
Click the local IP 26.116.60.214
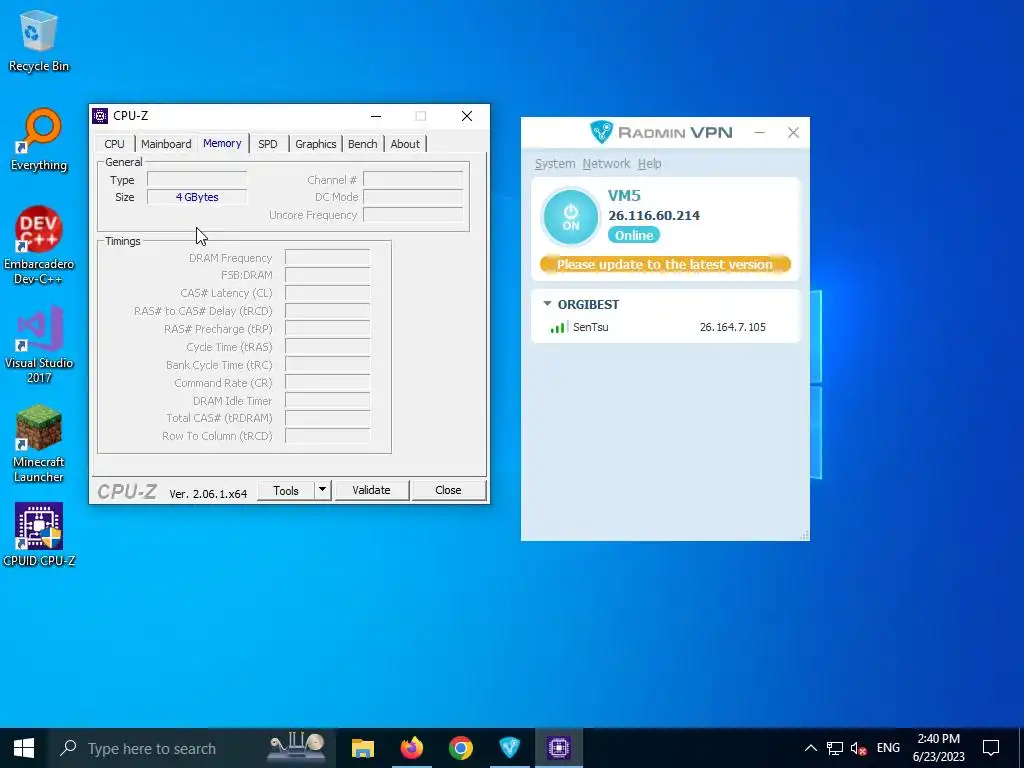pos(654,216)
